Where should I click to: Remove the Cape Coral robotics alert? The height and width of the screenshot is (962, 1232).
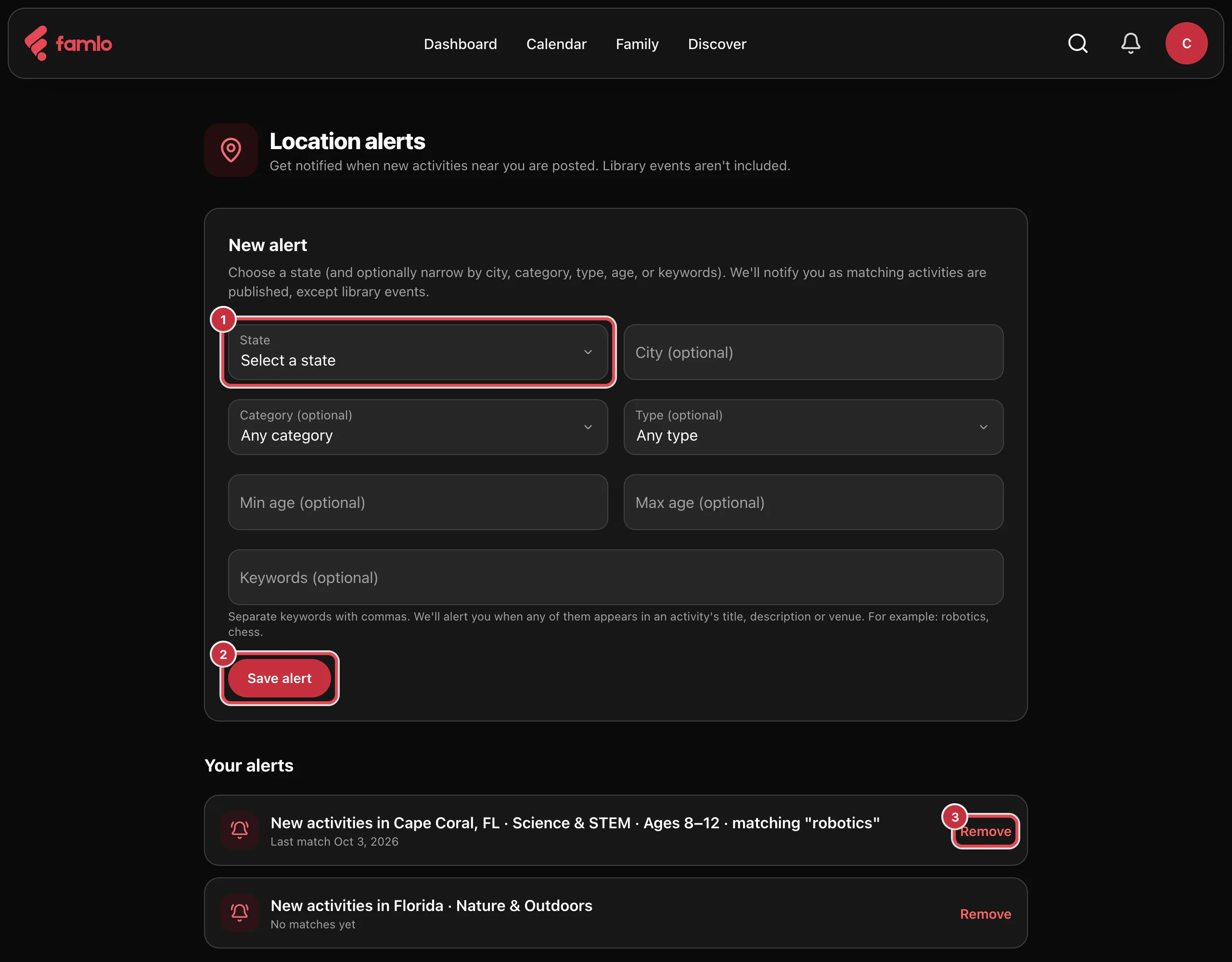click(x=986, y=831)
